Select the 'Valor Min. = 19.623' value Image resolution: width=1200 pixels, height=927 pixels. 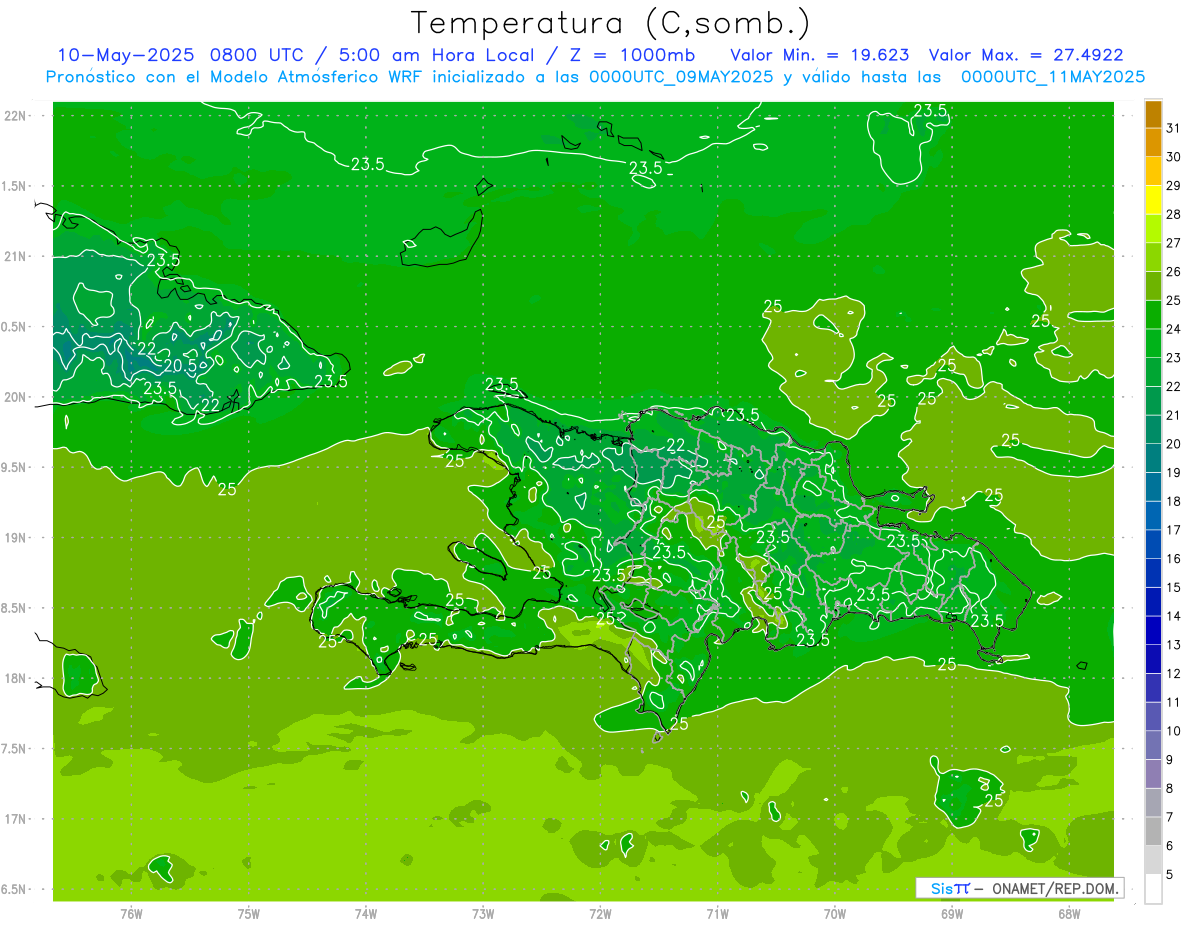pyautogui.click(x=820, y=54)
